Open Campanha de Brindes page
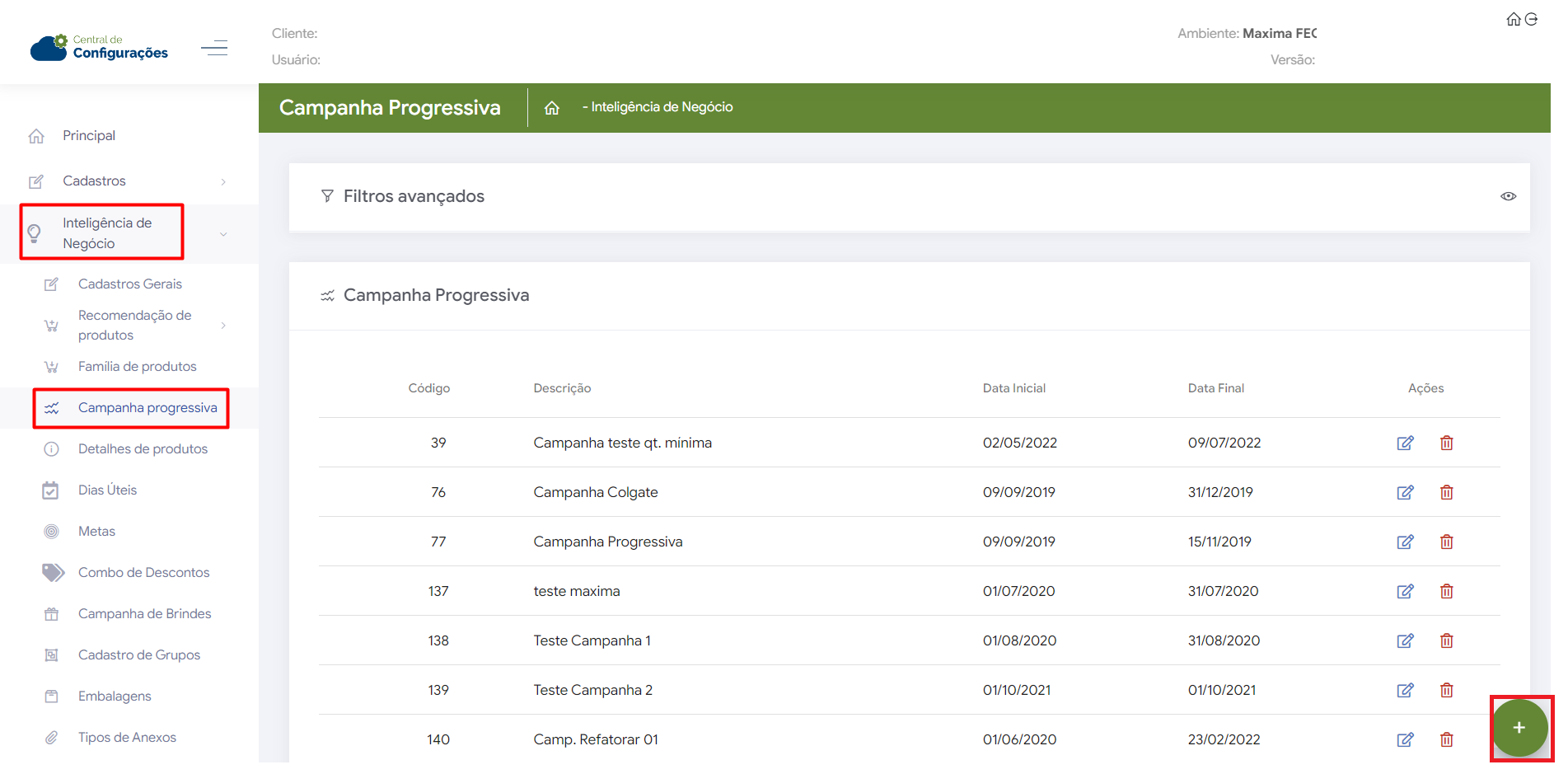Image resolution: width=1568 pixels, height=774 pixels. point(144,613)
